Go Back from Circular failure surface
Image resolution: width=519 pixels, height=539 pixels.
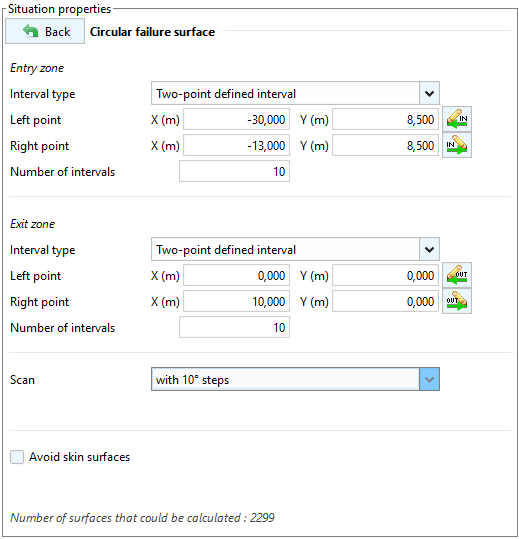45,31
